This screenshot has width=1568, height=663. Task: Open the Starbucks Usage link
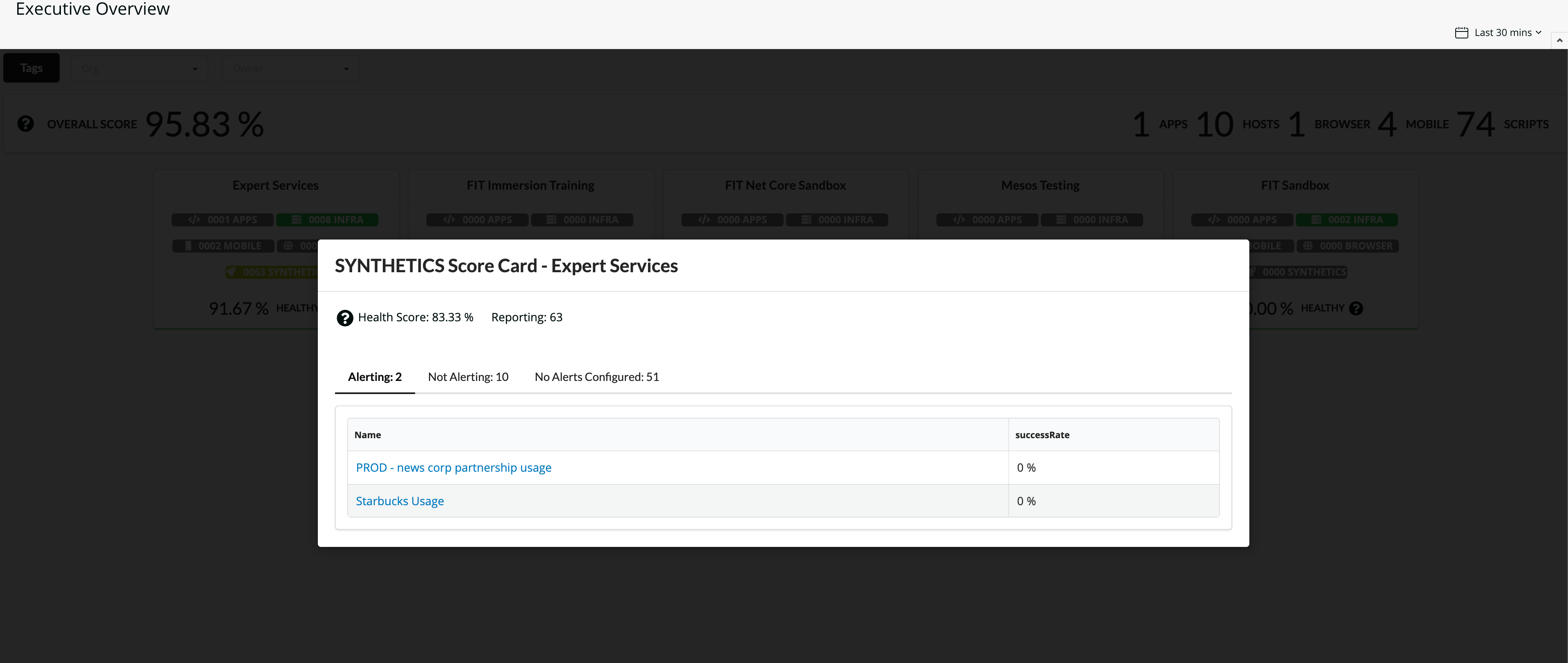point(399,501)
